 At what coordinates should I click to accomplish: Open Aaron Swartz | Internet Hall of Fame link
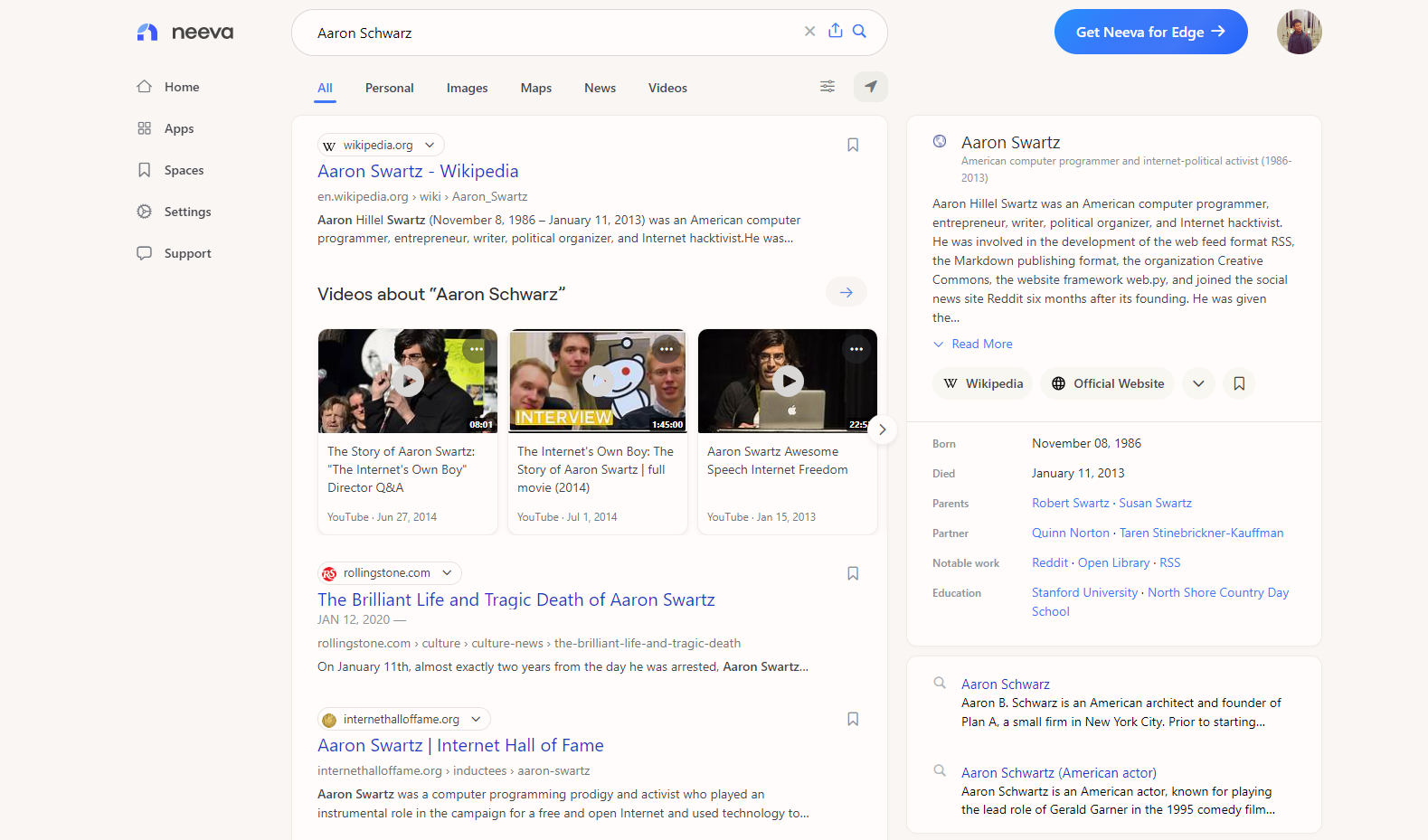click(x=460, y=745)
